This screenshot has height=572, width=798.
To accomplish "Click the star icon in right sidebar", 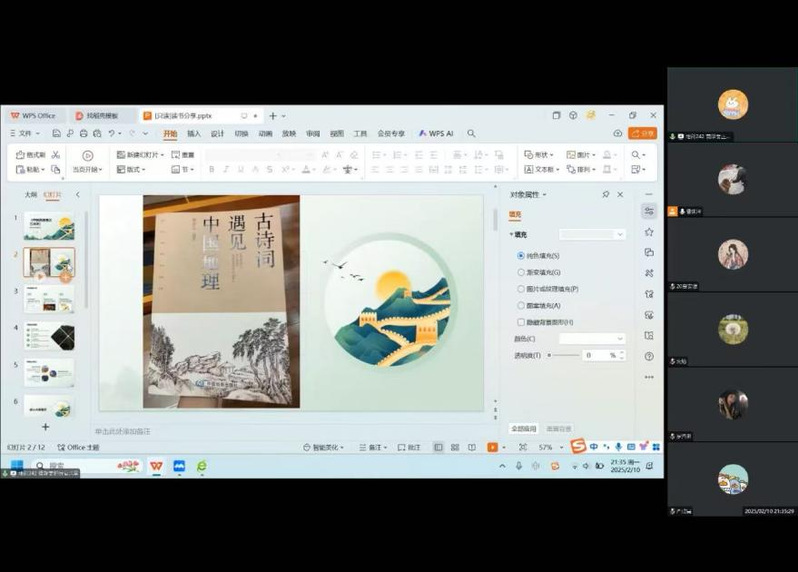I will point(649,231).
